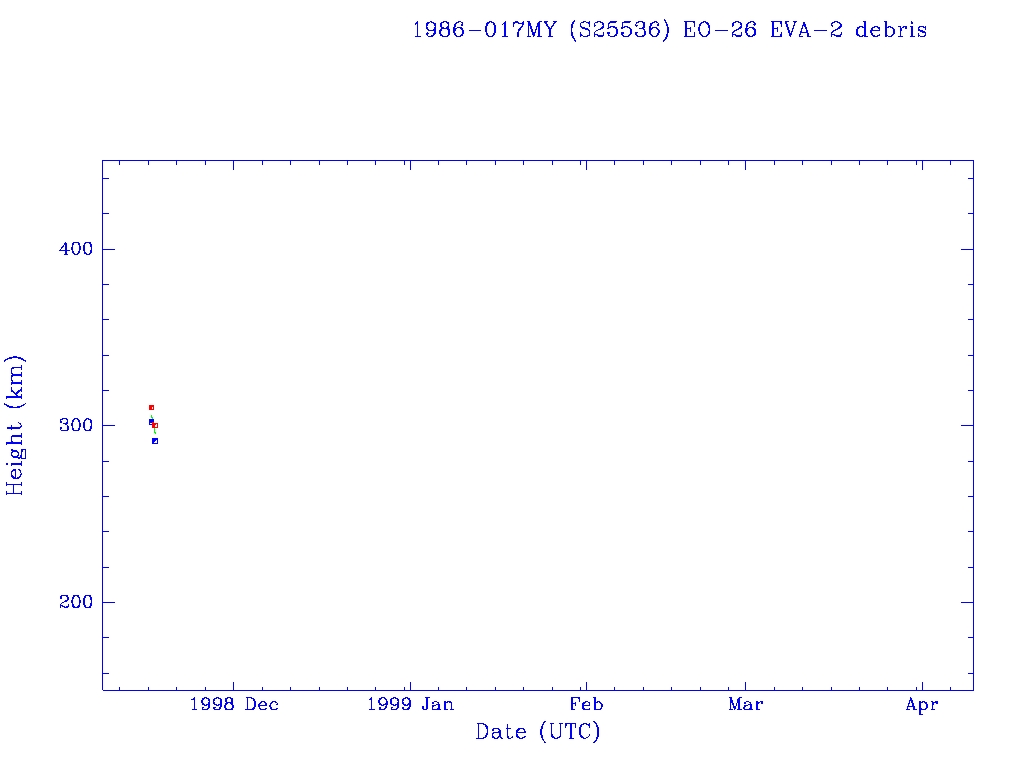Click the topmost red data marker
1024x768 pixels.
click(151, 407)
